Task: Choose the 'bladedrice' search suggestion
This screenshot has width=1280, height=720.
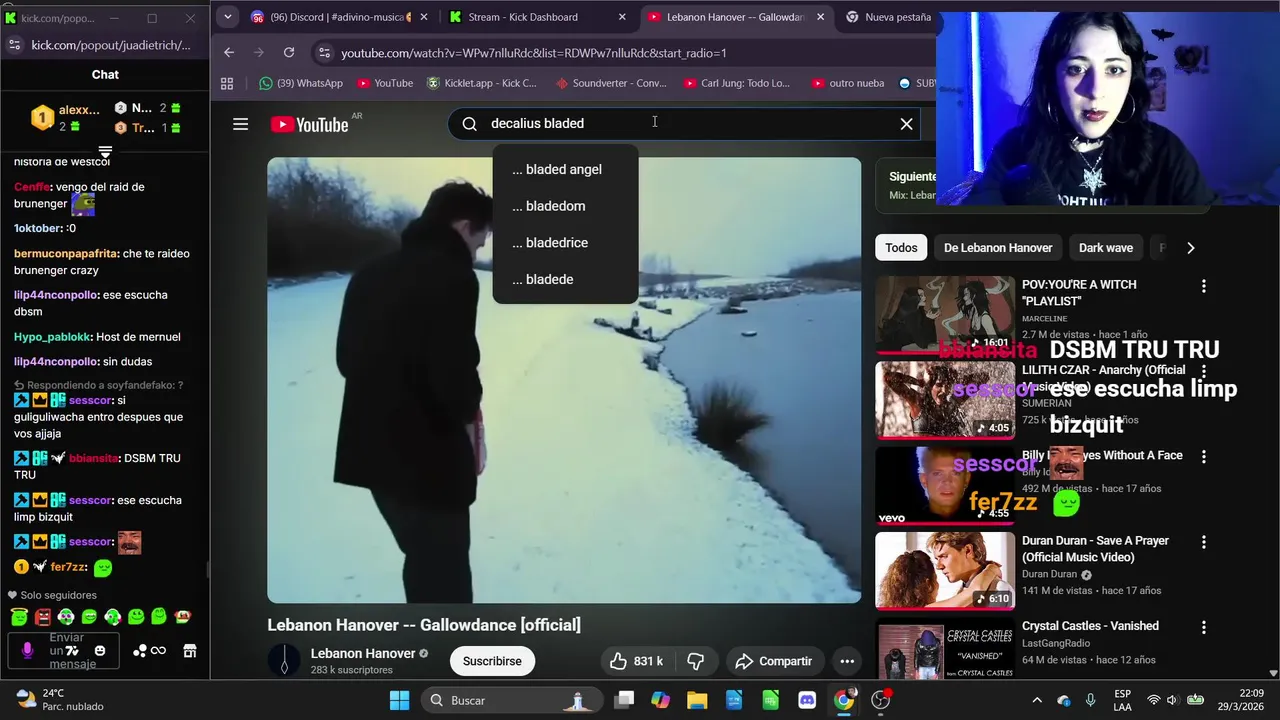Action: 565,243
